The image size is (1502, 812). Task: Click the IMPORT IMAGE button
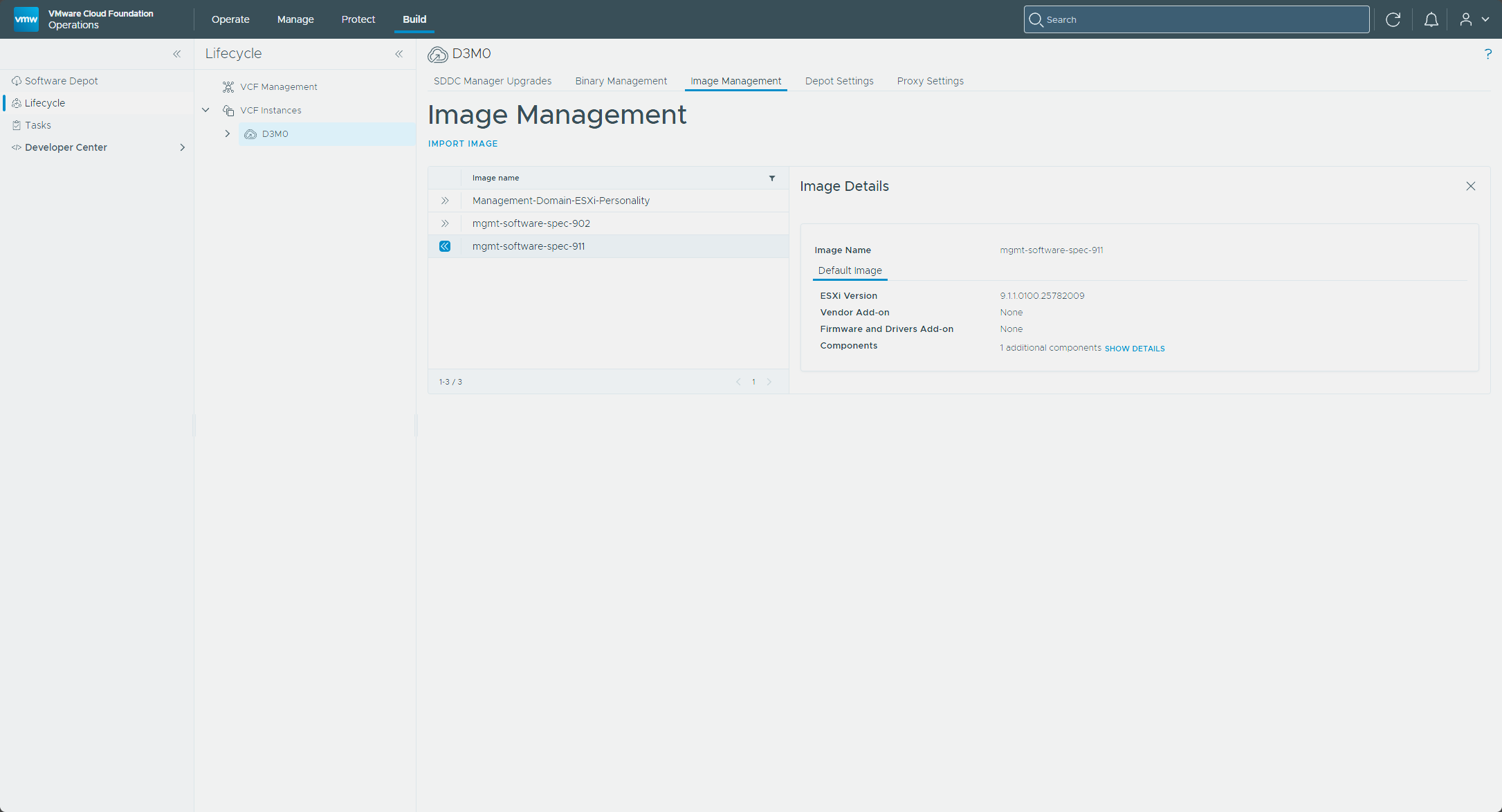463,144
